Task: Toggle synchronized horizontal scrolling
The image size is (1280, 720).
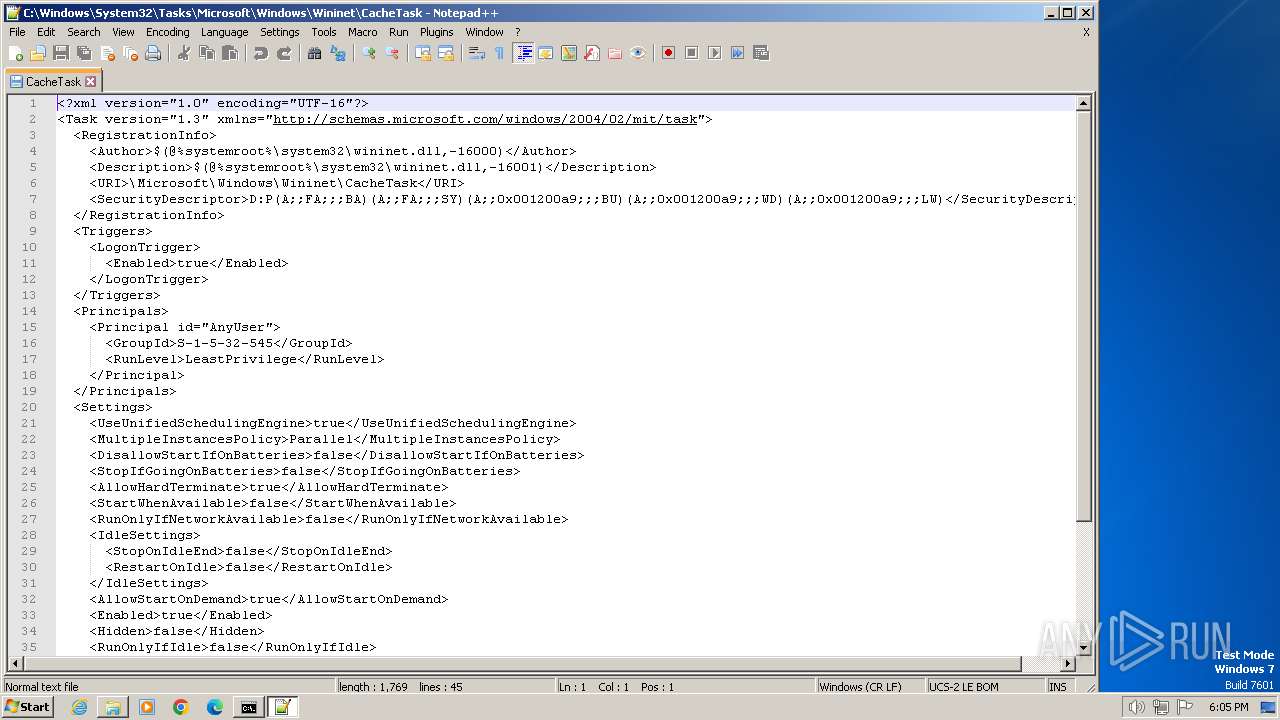Action: click(446, 53)
